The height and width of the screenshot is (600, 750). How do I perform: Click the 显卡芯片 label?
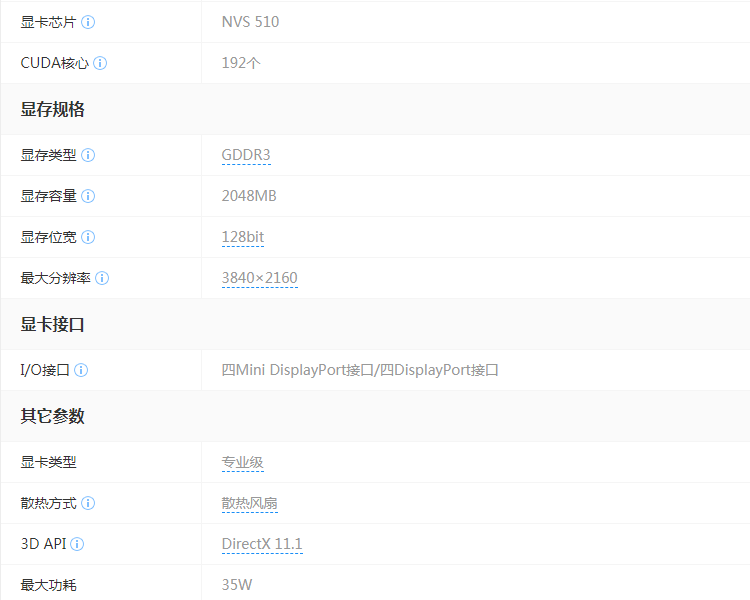(48, 22)
